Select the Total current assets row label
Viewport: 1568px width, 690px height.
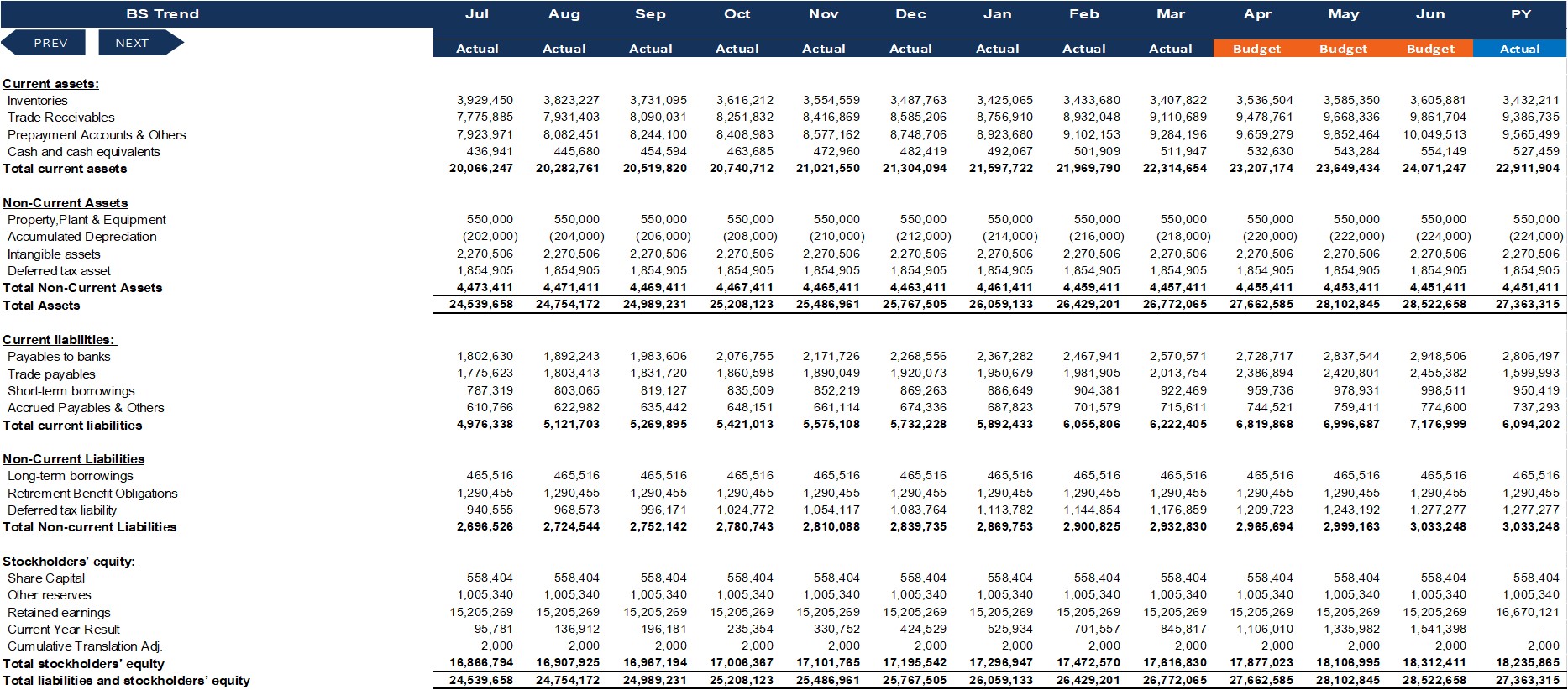[65, 169]
